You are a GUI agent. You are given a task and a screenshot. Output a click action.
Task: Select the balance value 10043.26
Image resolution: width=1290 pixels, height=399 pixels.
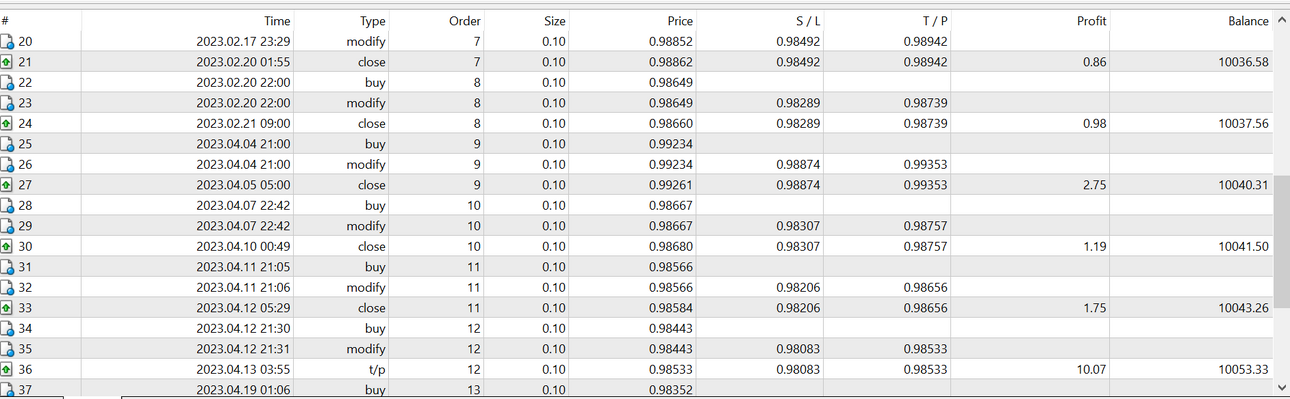pos(1243,308)
